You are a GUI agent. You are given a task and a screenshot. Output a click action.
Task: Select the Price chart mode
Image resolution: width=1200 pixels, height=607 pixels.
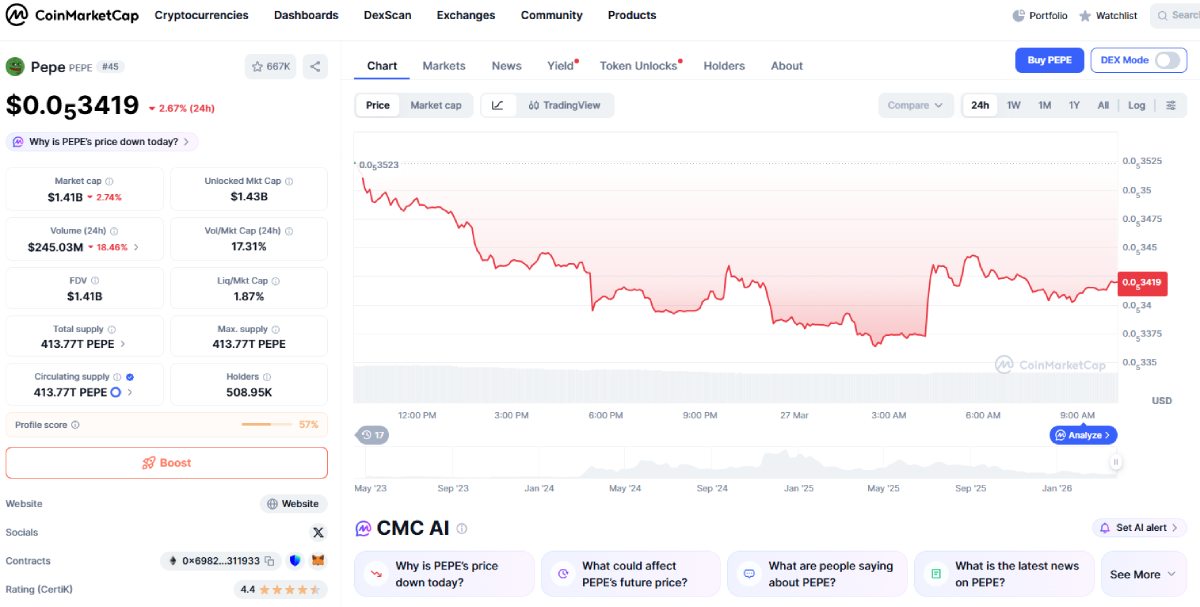[x=378, y=105]
